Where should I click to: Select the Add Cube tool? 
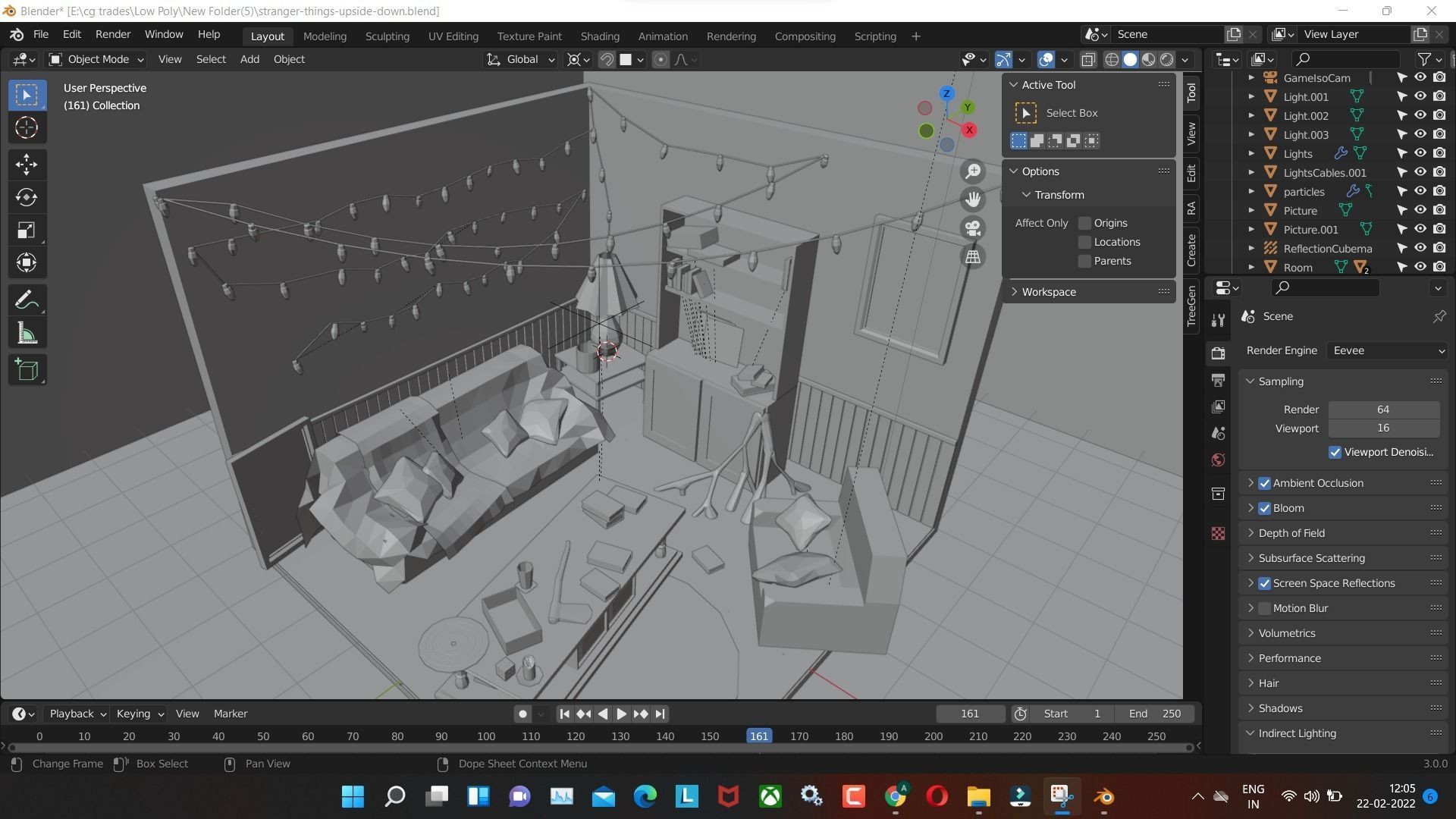point(27,370)
